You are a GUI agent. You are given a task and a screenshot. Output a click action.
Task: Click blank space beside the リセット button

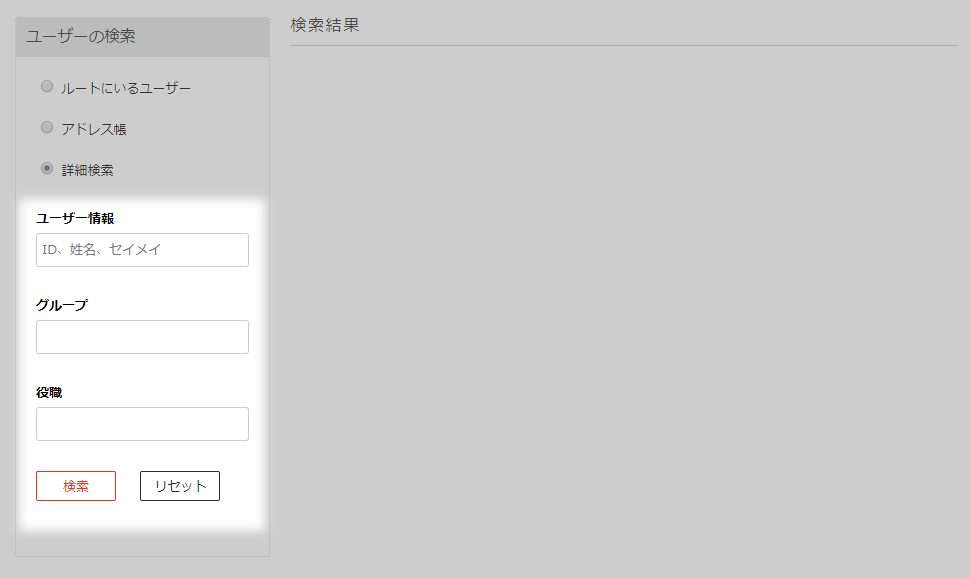pyautogui.click(x=241, y=486)
